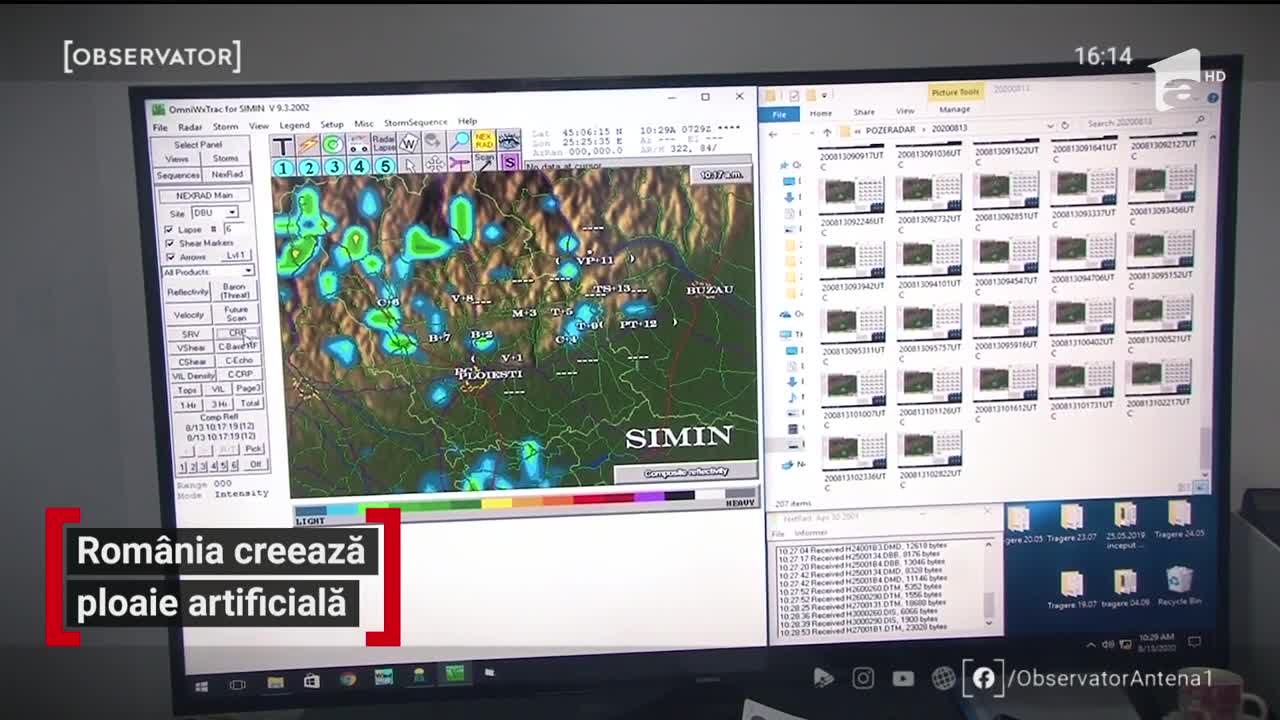
Task: Click the yellow NEXRAD toolbar button
Action: pyautogui.click(x=484, y=141)
